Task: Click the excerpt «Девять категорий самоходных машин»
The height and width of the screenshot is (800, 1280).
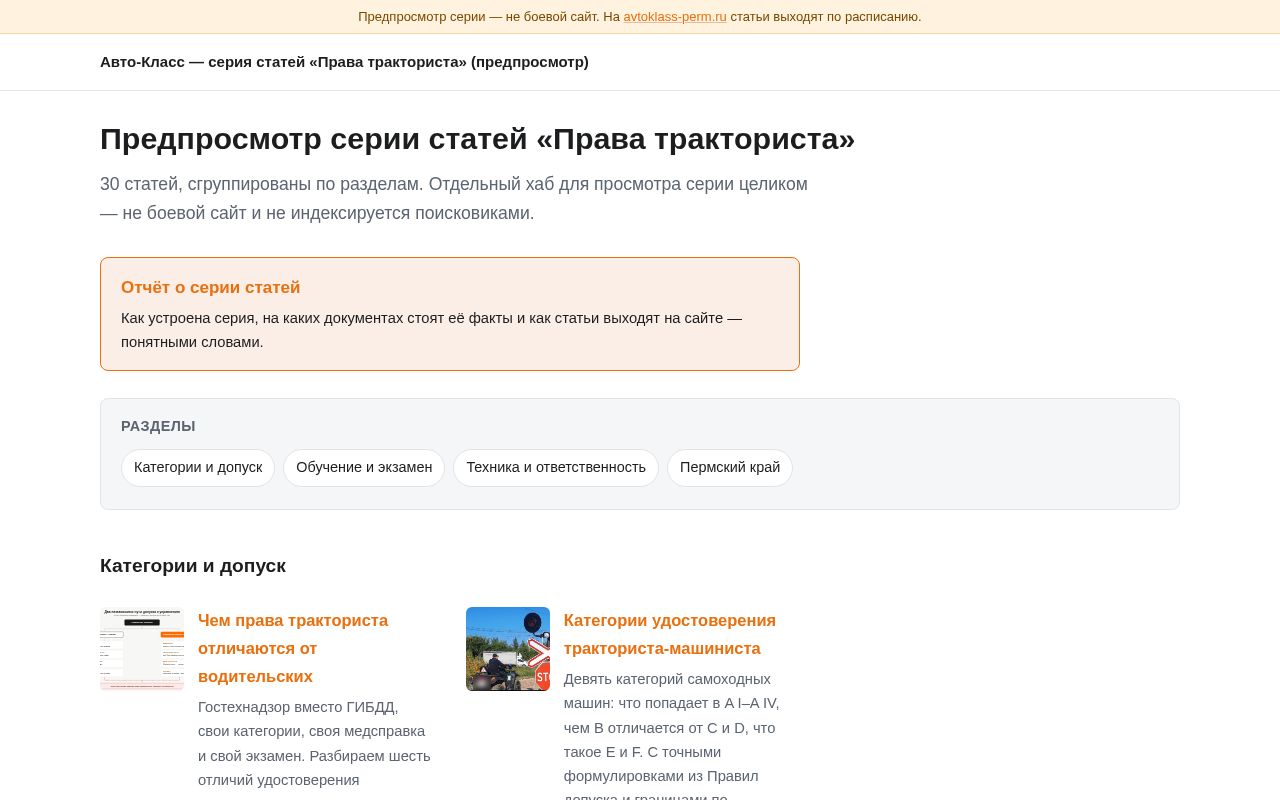Action: point(671,734)
